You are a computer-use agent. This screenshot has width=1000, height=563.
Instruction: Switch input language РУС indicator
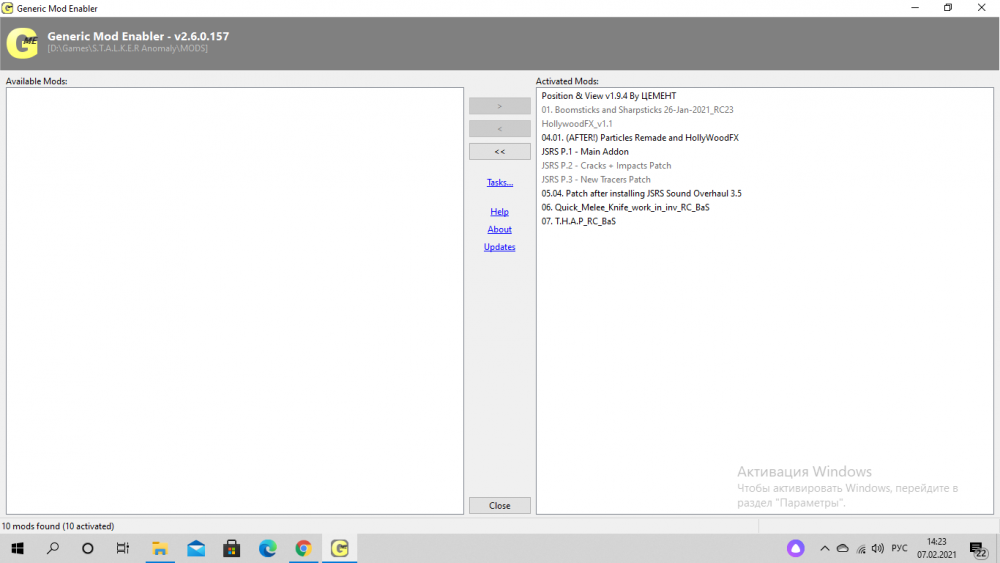pos(899,548)
